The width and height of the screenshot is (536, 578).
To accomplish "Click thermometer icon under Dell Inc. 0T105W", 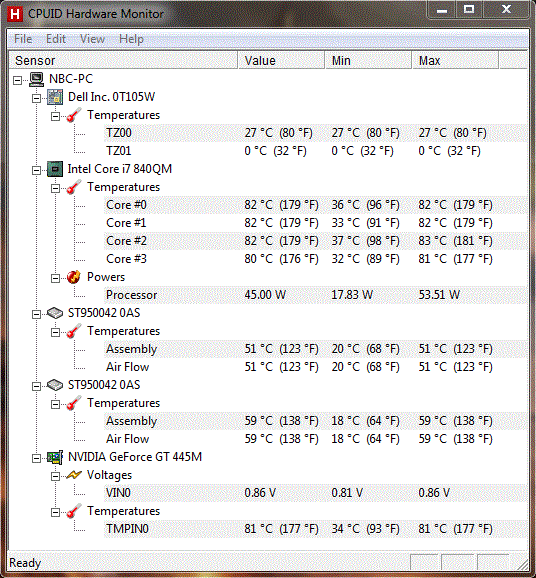I will point(74,115).
